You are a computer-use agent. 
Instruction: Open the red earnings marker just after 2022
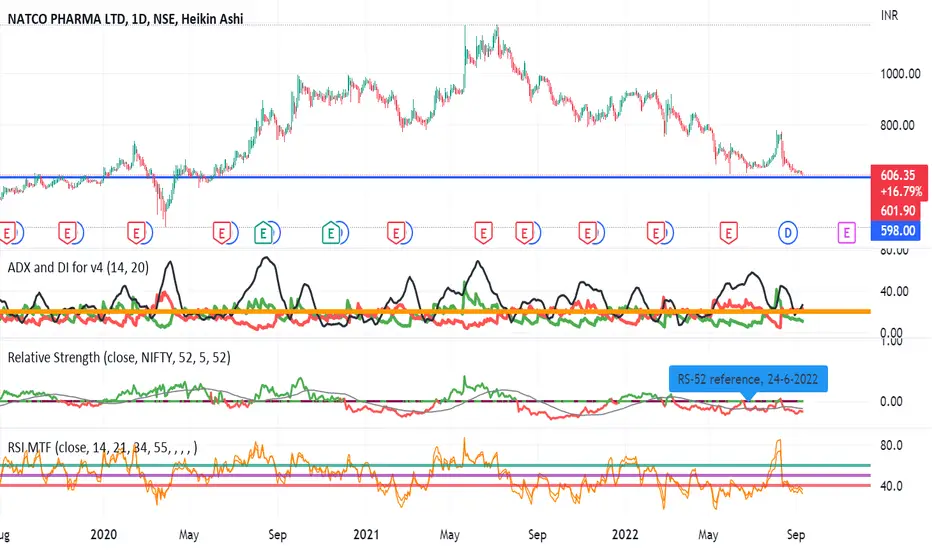tap(656, 232)
